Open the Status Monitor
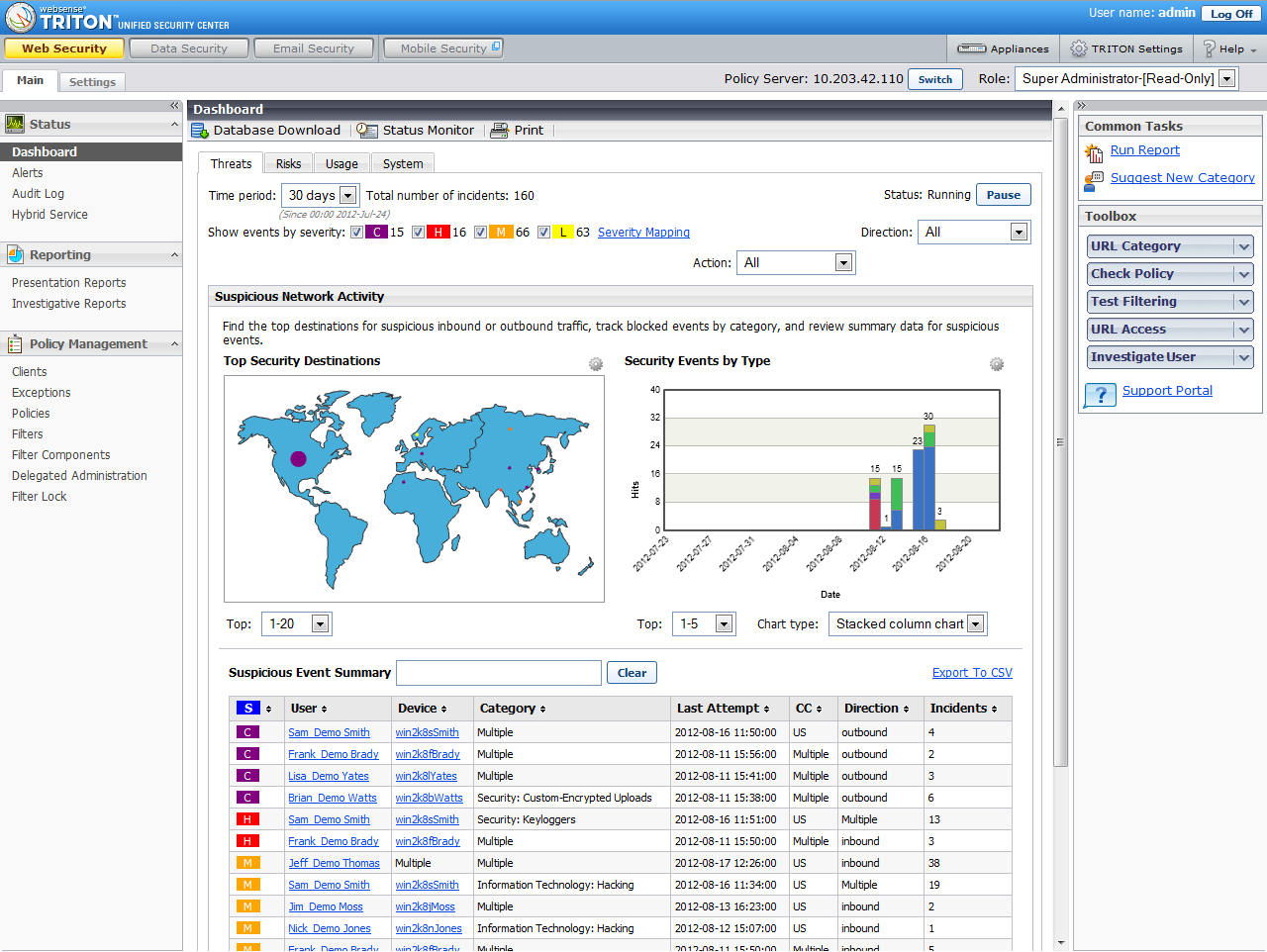The image size is (1267, 952). pos(428,130)
